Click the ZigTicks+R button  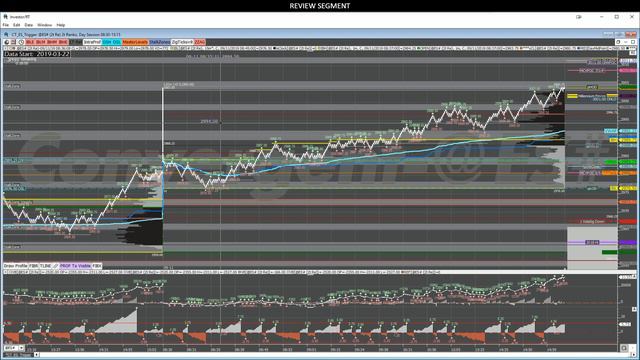tap(182, 42)
